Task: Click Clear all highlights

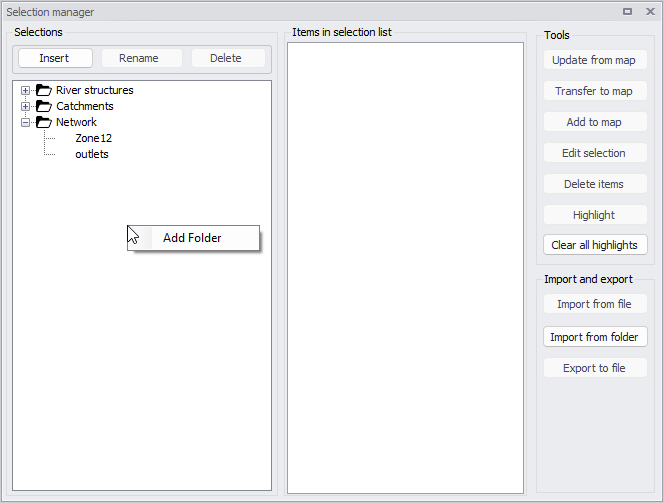Action: (595, 245)
